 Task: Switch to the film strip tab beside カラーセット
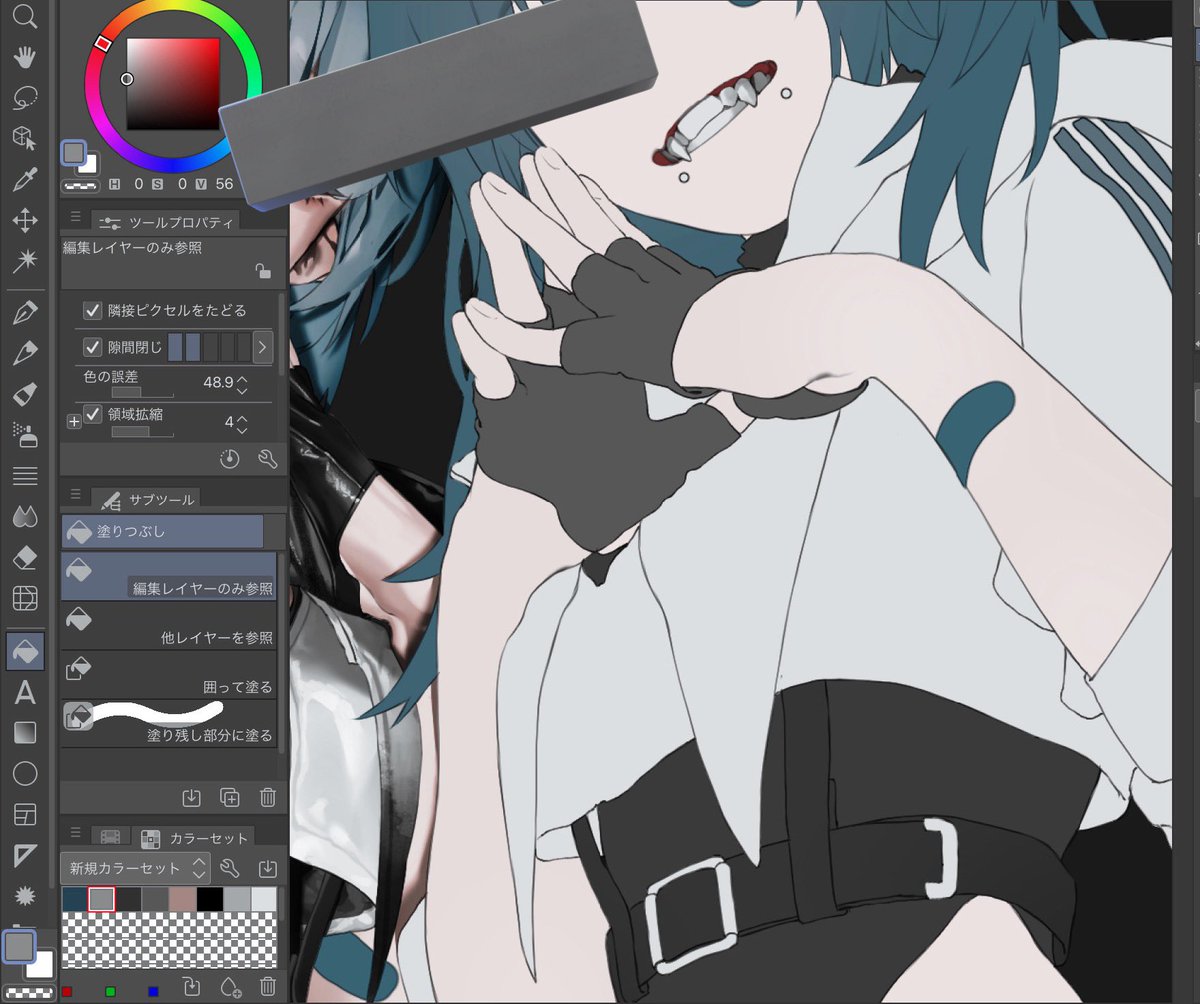(x=111, y=837)
